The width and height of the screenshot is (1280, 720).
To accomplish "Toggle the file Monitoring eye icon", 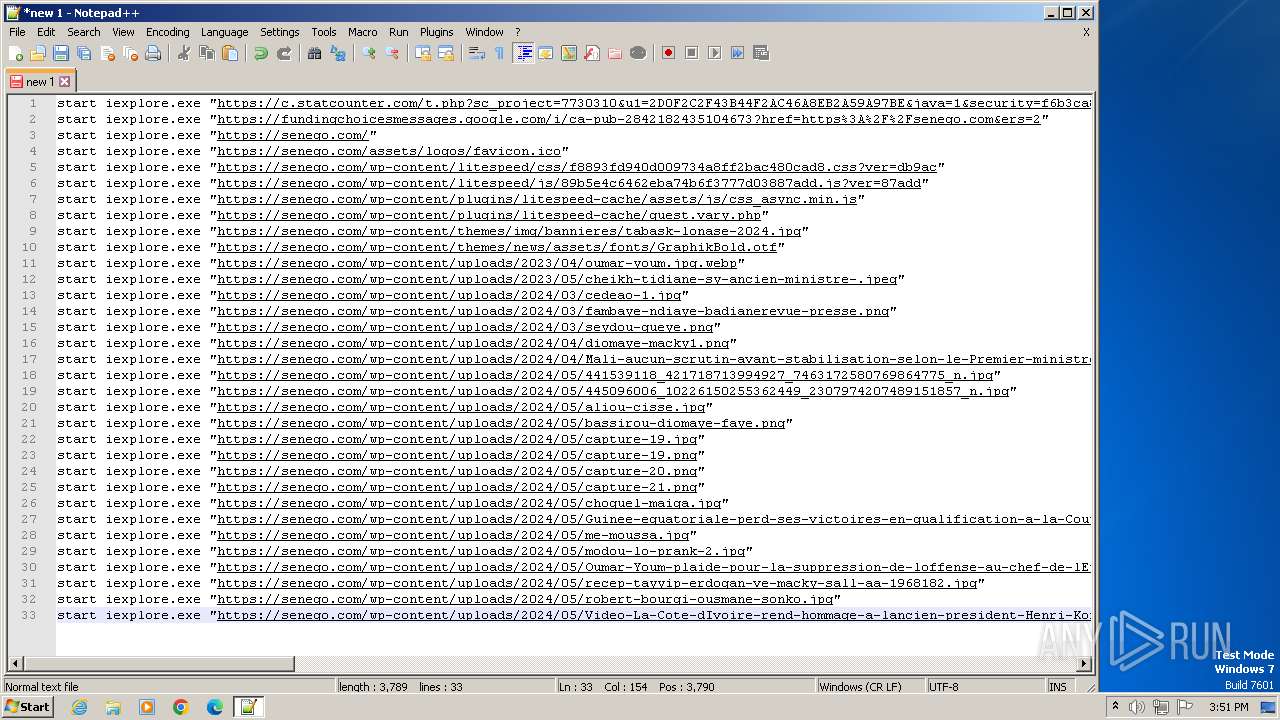I will tap(638, 53).
